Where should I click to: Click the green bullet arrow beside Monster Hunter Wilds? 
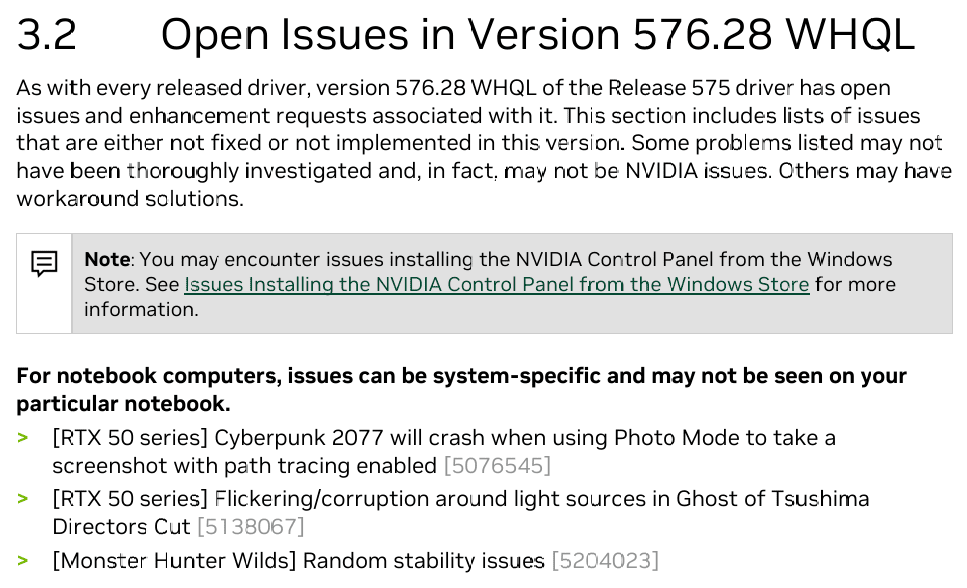coord(23,561)
